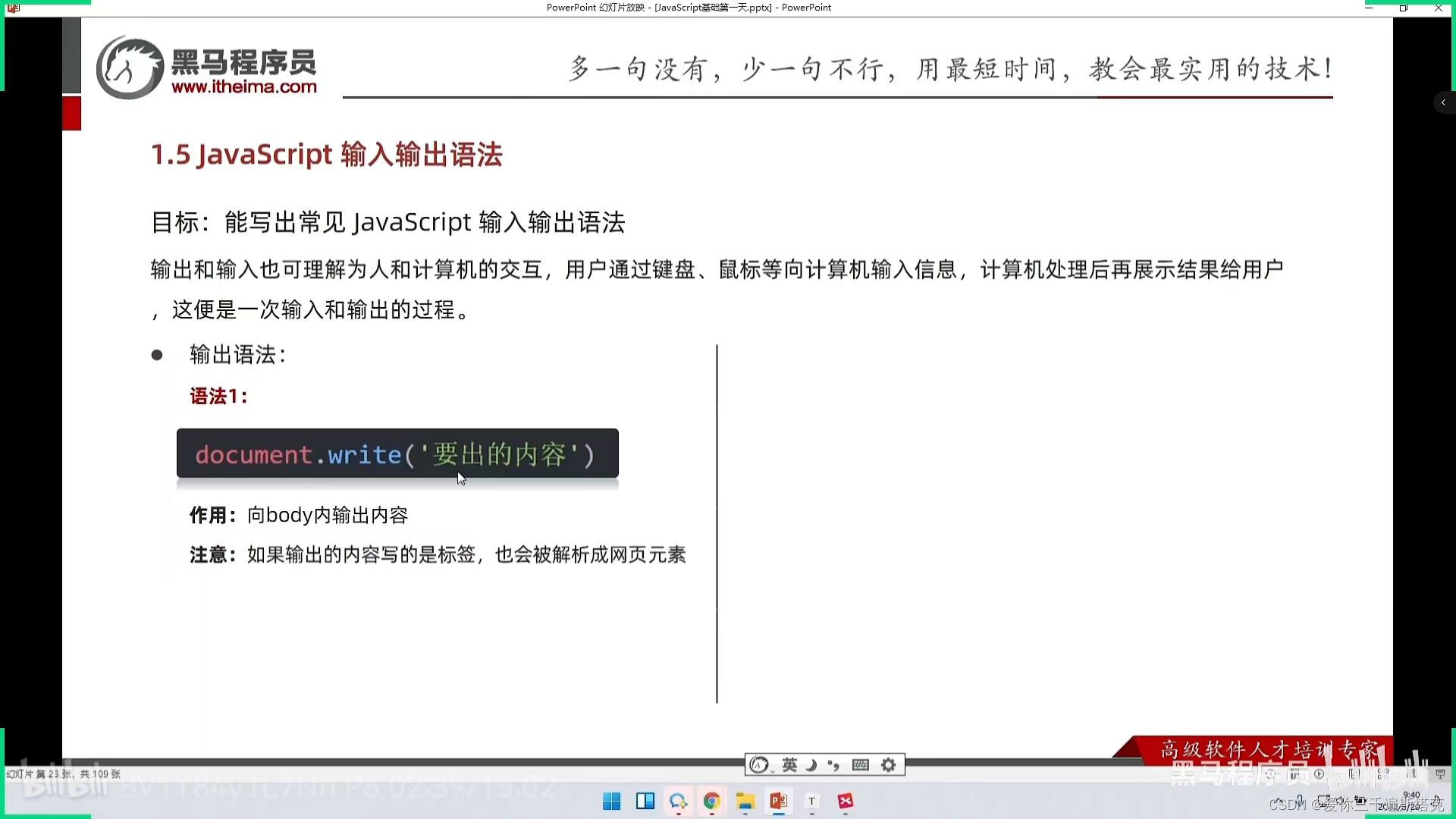Open the Widgets panel icon in taskbar
1456x819 pixels.
click(x=645, y=802)
